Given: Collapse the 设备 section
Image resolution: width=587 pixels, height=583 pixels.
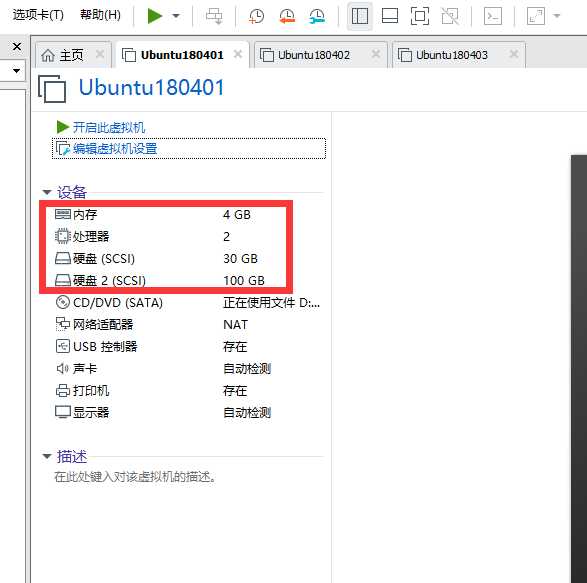Looking at the screenshot, I should point(47,192).
